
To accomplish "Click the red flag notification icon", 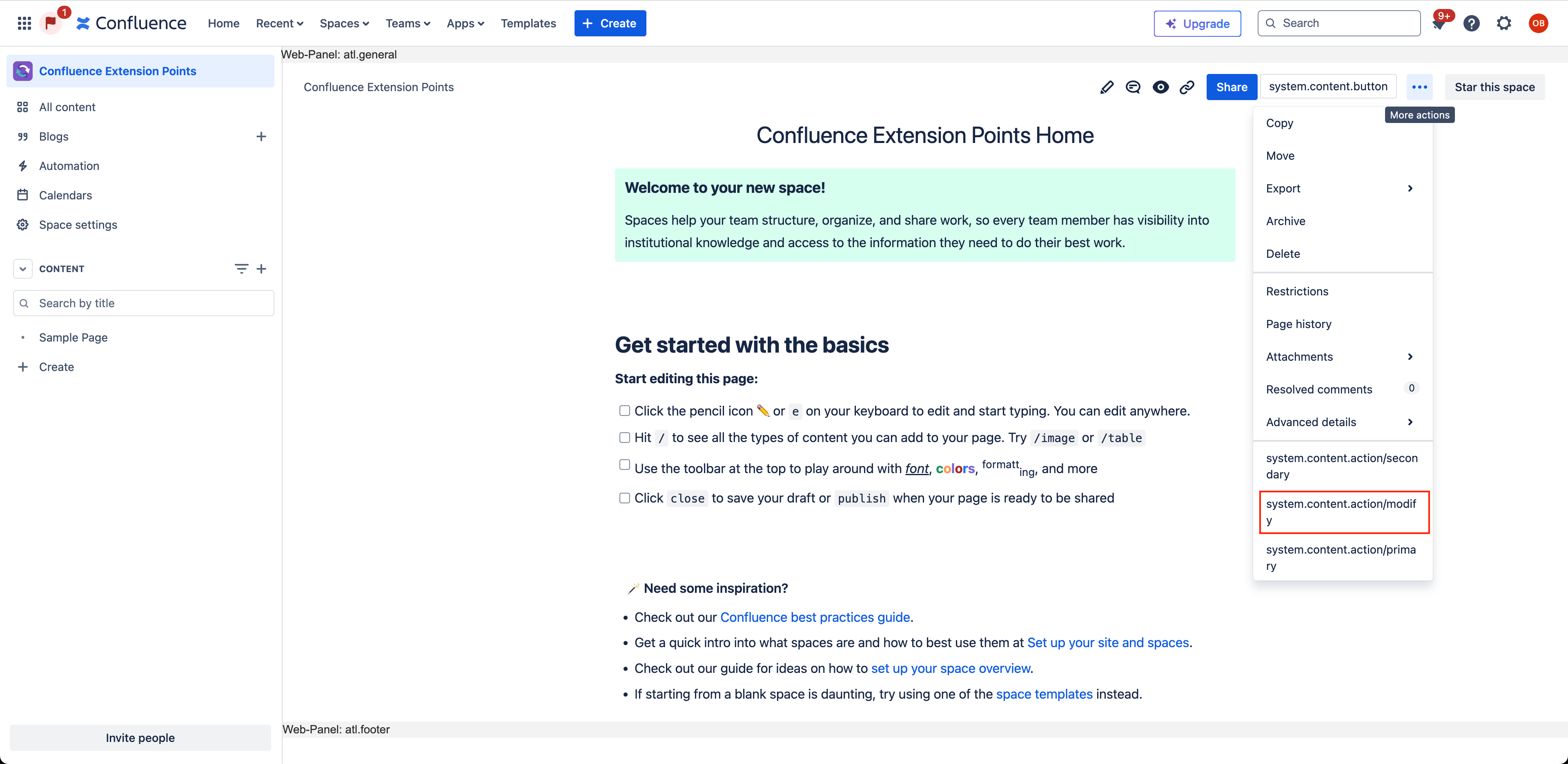I will pyautogui.click(x=51, y=23).
